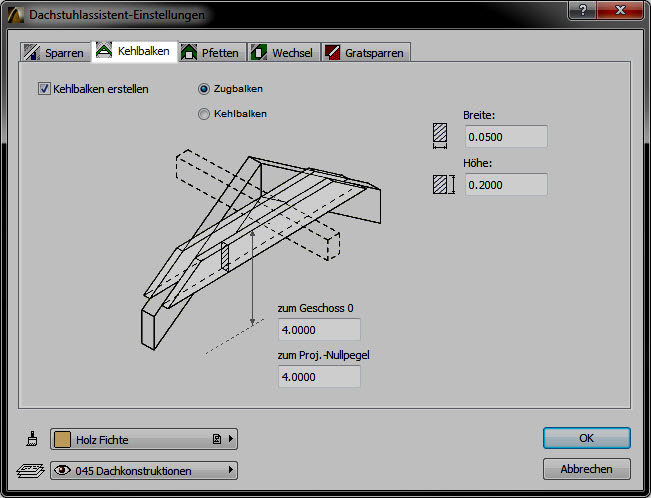Open the Pfetten tab
Screen dimensions: 651x498
click(x=212, y=52)
